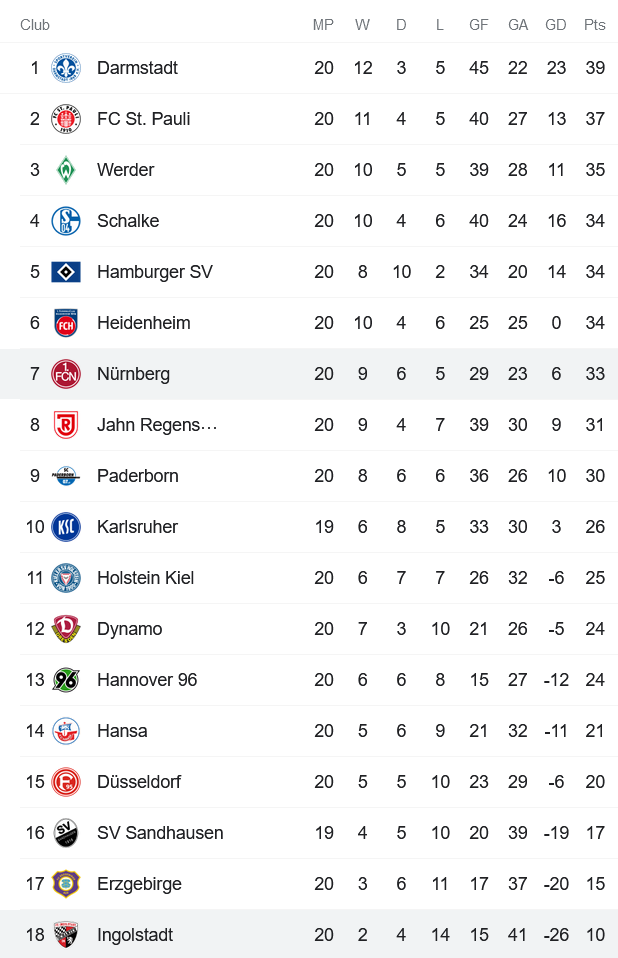Image resolution: width=618 pixels, height=958 pixels.
Task: Click the GD column header
Action: tap(556, 25)
